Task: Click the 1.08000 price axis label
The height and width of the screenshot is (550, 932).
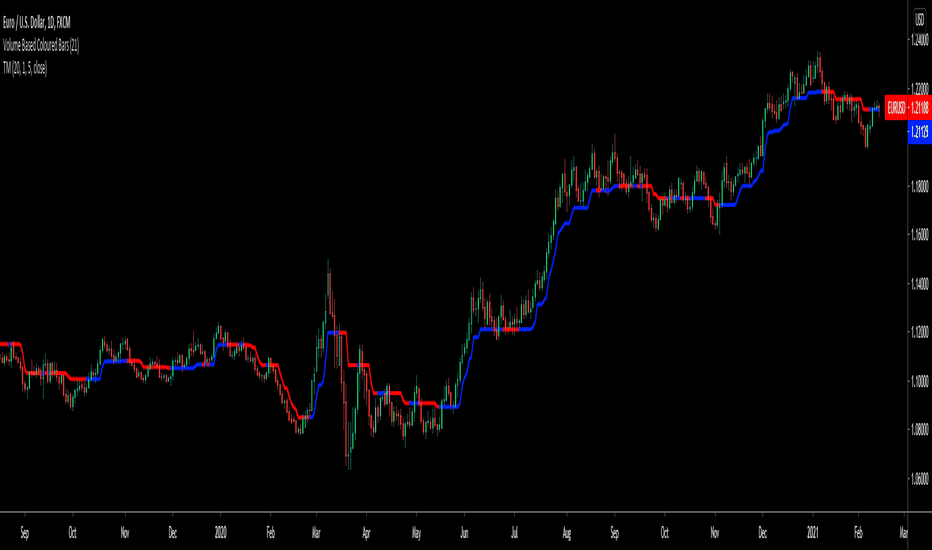Action: click(920, 429)
